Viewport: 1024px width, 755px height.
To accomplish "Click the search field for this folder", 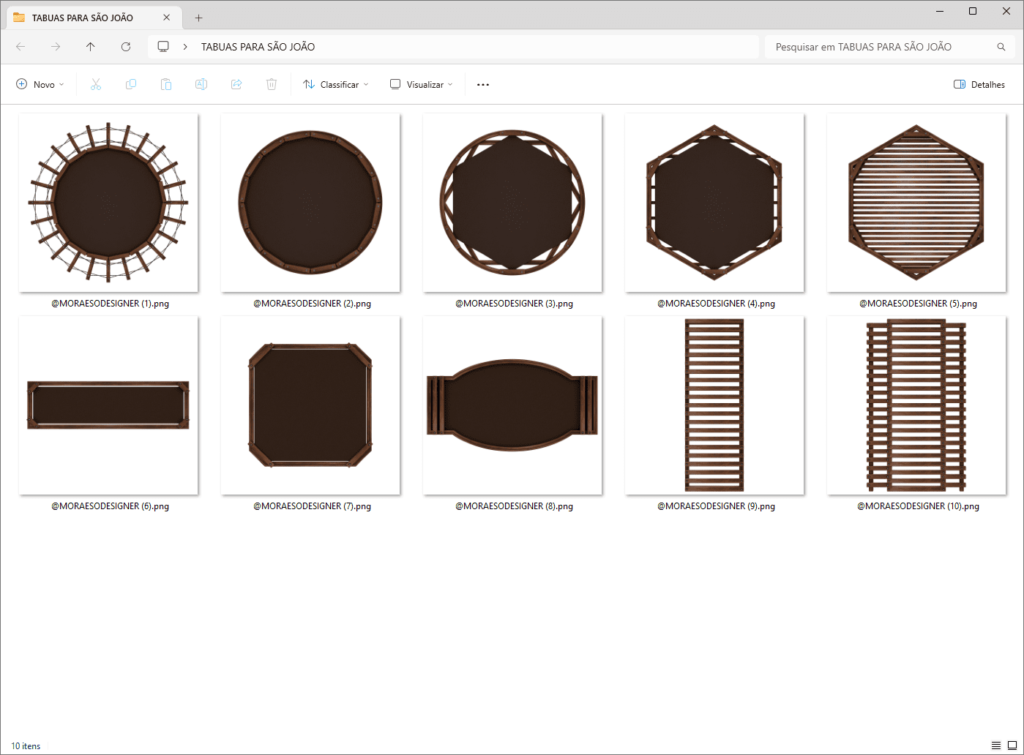I will click(887, 46).
